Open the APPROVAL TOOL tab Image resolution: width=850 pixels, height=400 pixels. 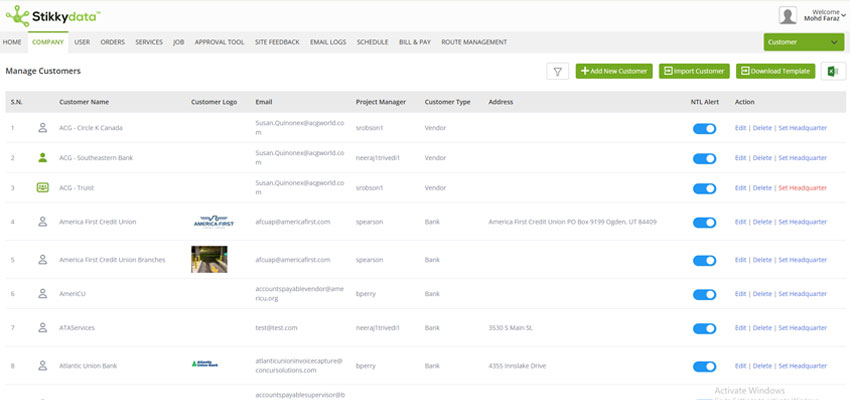click(220, 42)
